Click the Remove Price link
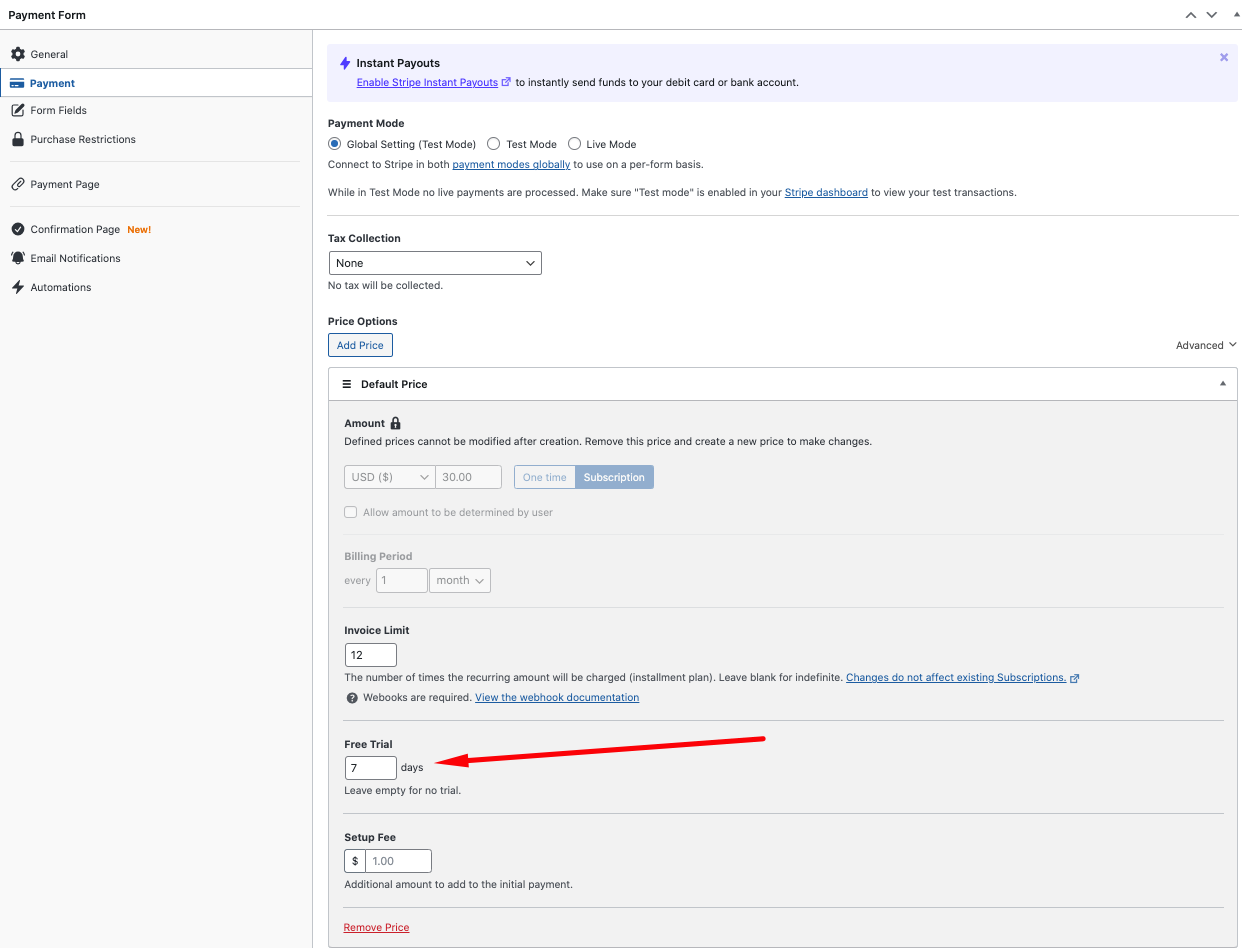 tap(376, 927)
